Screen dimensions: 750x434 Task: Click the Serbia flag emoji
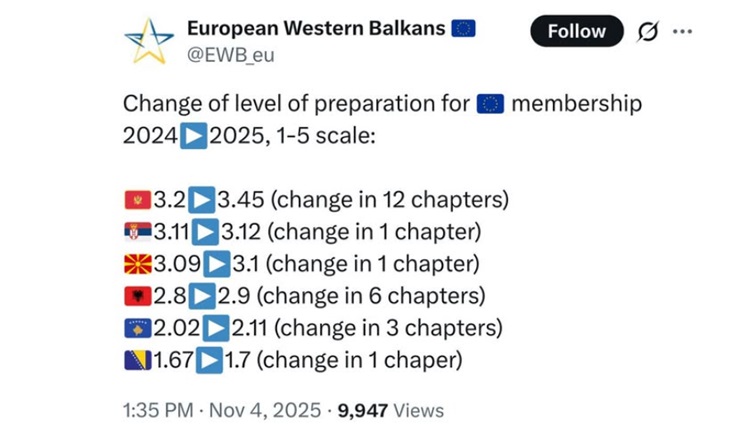[137, 232]
